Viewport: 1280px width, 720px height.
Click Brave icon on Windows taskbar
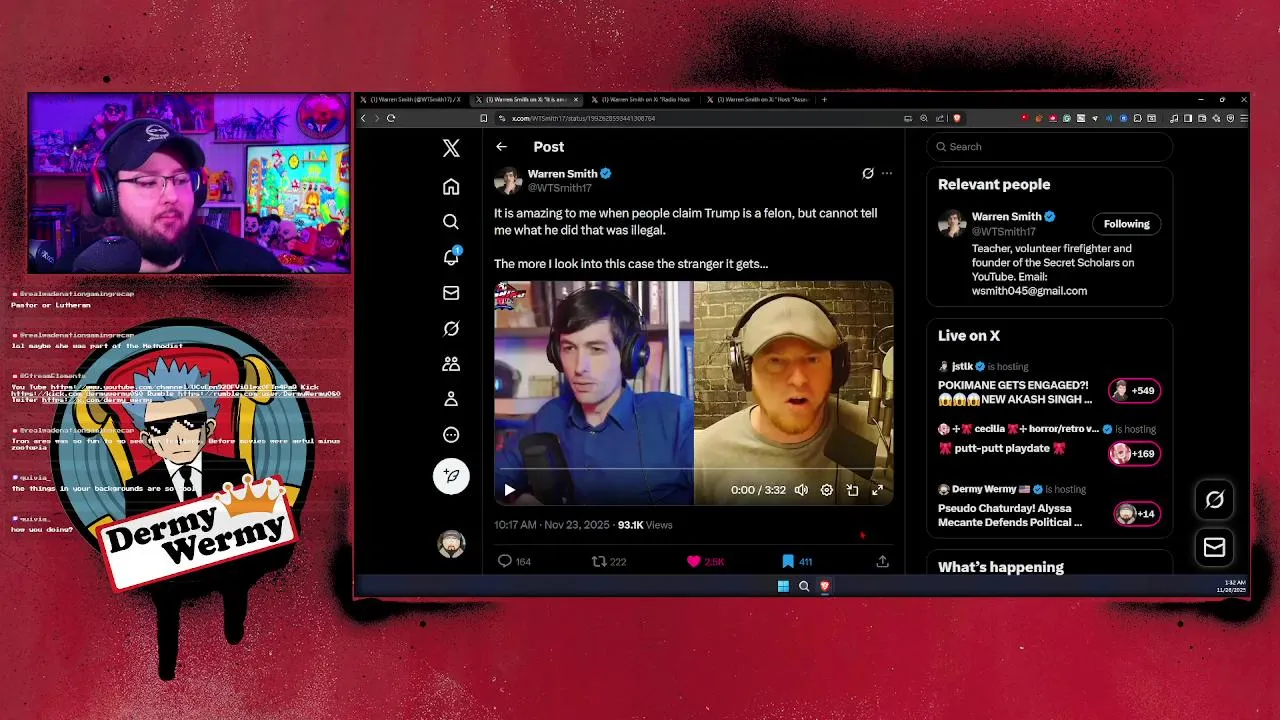tap(824, 586)
